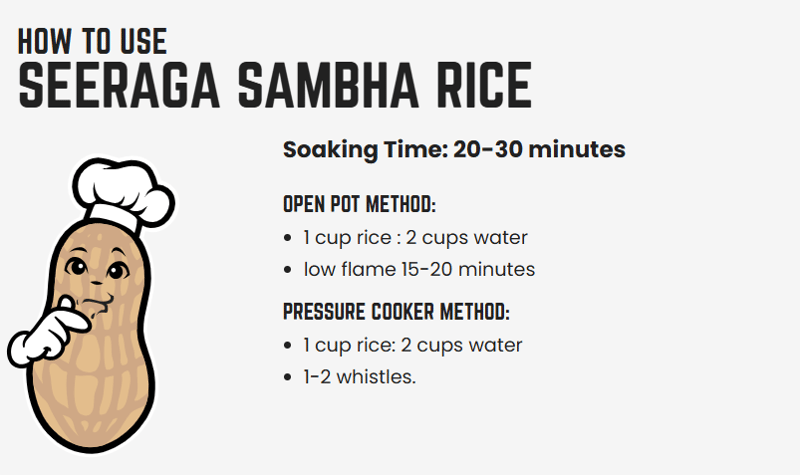Image resolution: width=800 pixels, height=475 pixels.
Task: Select the "Soaking Time: 20-30 minutes" text
Action: click(454, 150)
